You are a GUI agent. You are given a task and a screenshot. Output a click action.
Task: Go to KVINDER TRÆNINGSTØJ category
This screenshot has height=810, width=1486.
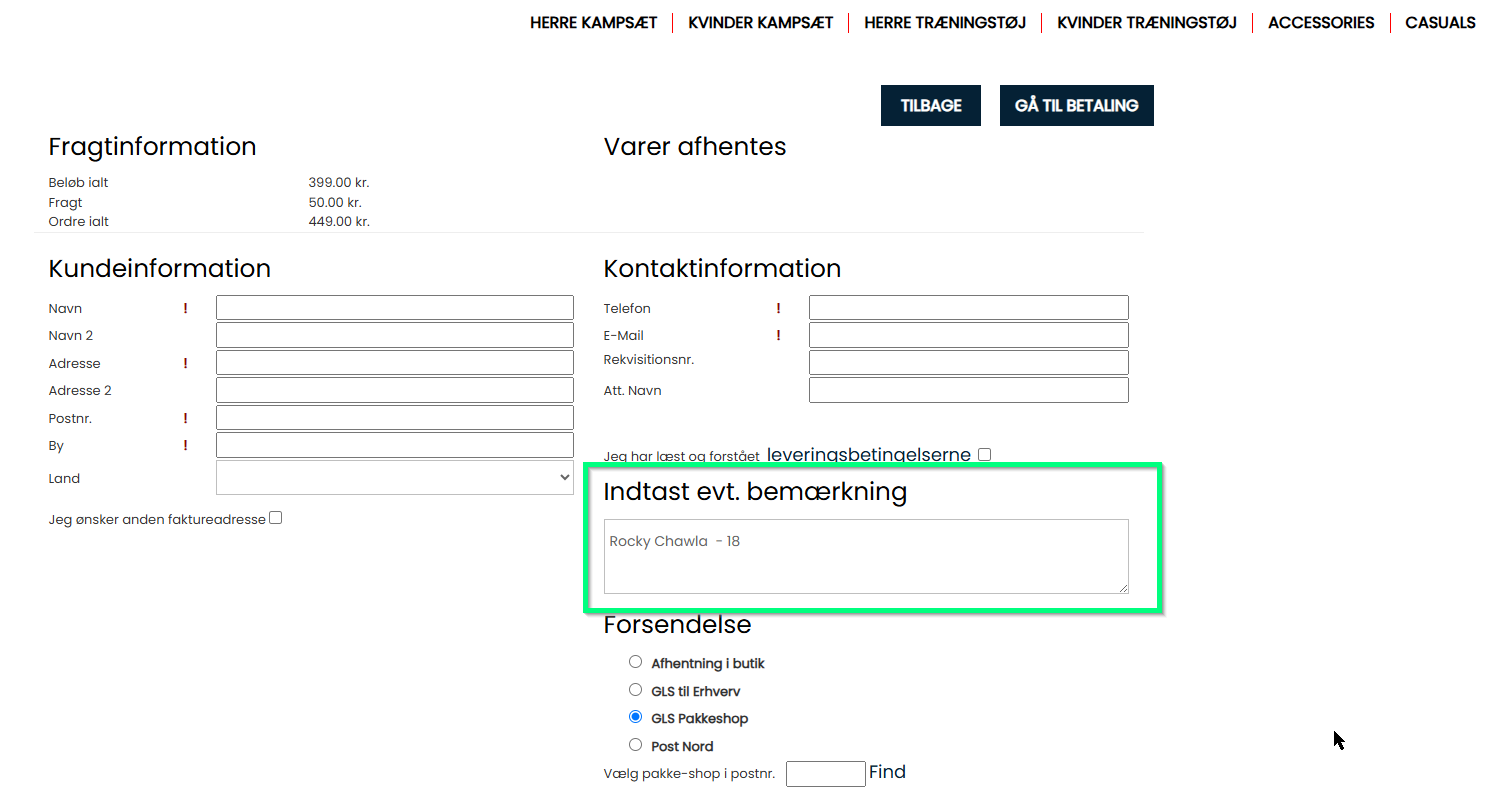(x=1146, y=23)
